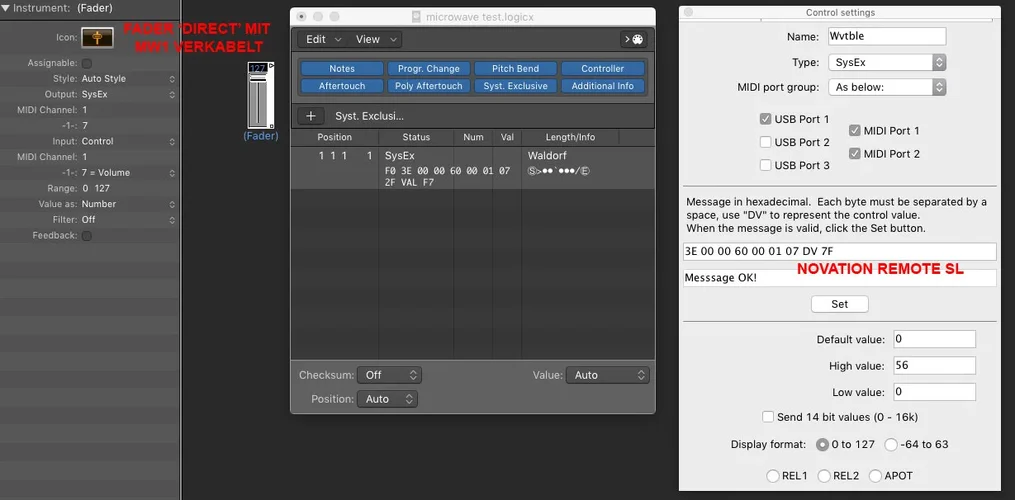
Task: Click the hexadecimal message input field
Action: pyautogui.click(x=840, y=252)
